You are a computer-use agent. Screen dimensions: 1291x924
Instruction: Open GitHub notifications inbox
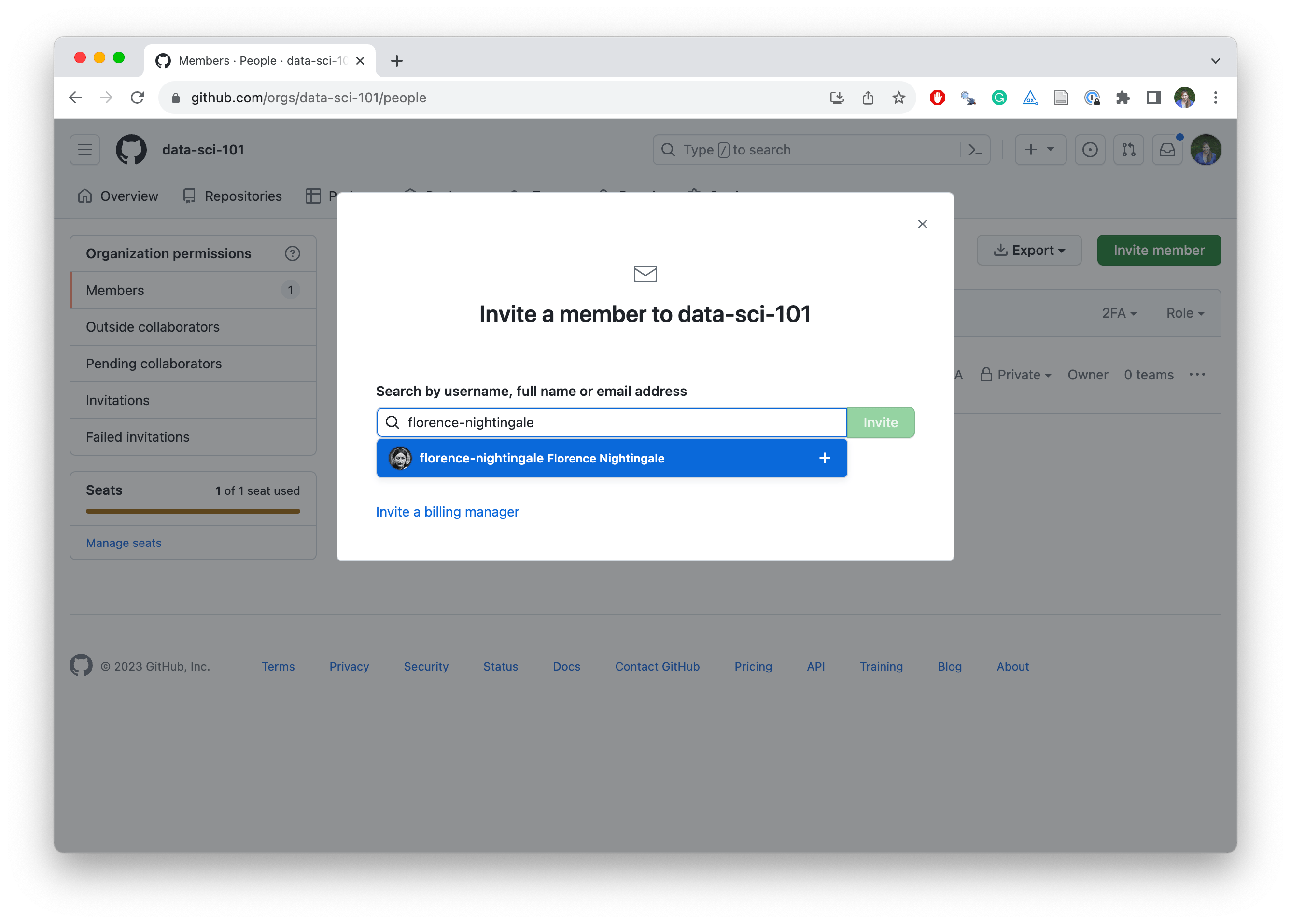click(1167, 149)
